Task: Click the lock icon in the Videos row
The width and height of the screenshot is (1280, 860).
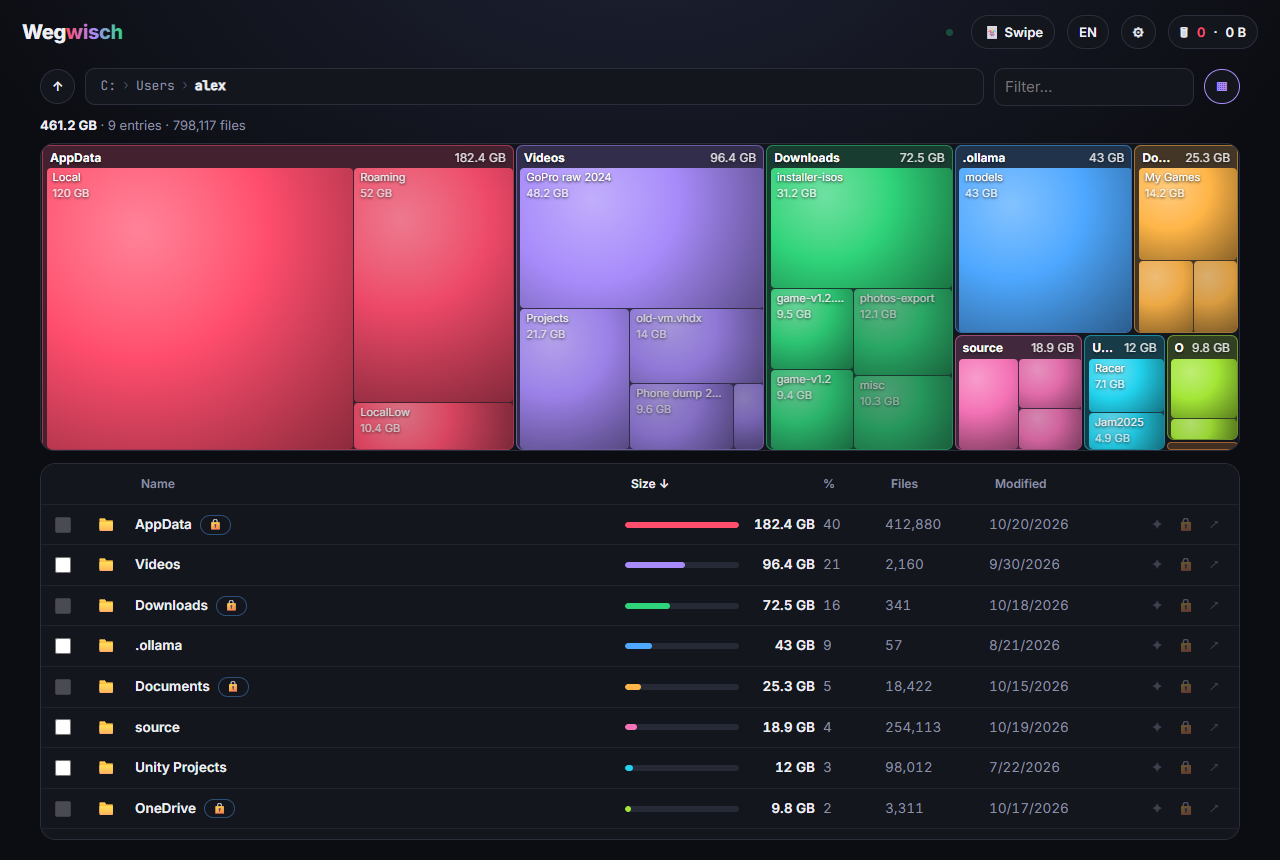Action: (x=1186, y=565)
